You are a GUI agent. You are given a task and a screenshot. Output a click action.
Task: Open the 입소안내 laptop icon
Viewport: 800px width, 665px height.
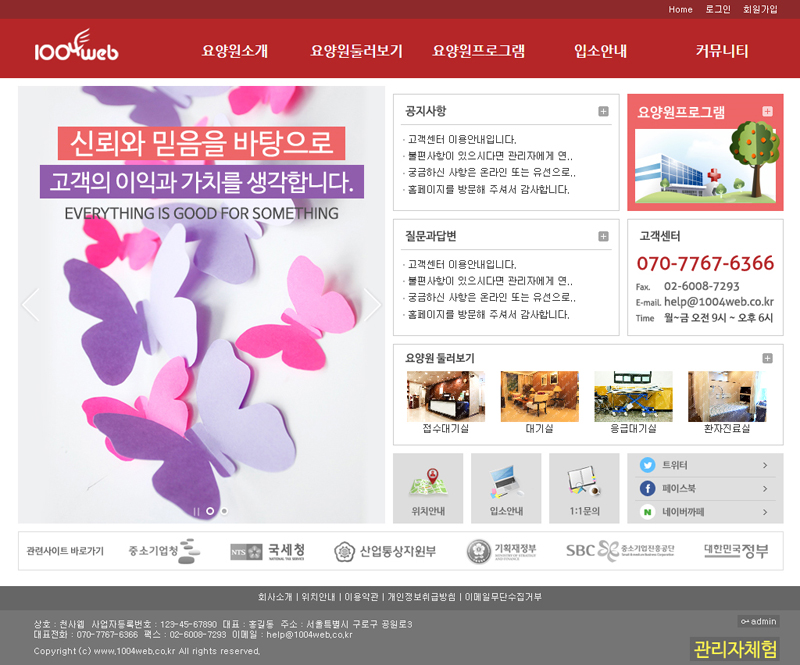[506, 482]
